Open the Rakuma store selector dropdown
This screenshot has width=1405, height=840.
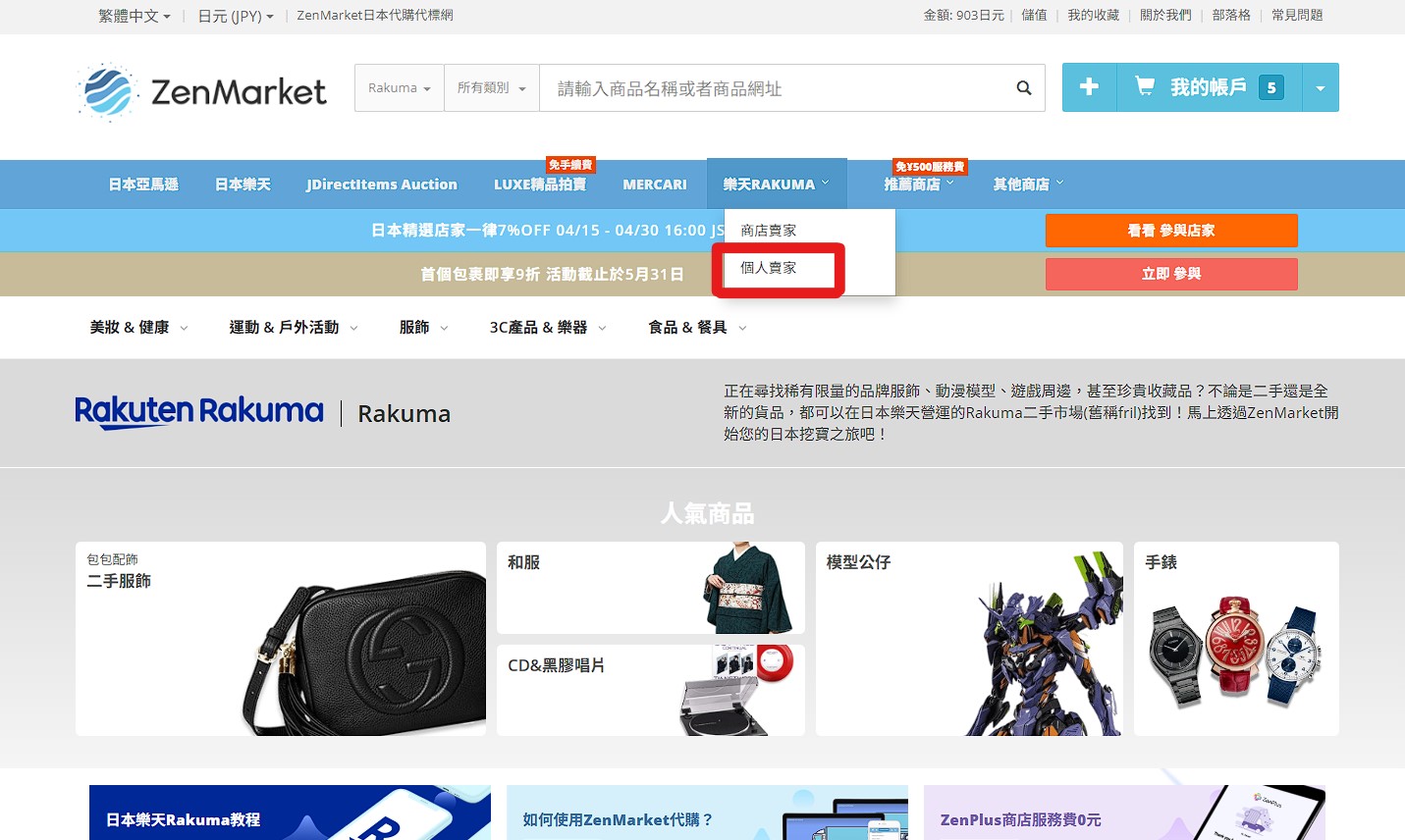399,88
